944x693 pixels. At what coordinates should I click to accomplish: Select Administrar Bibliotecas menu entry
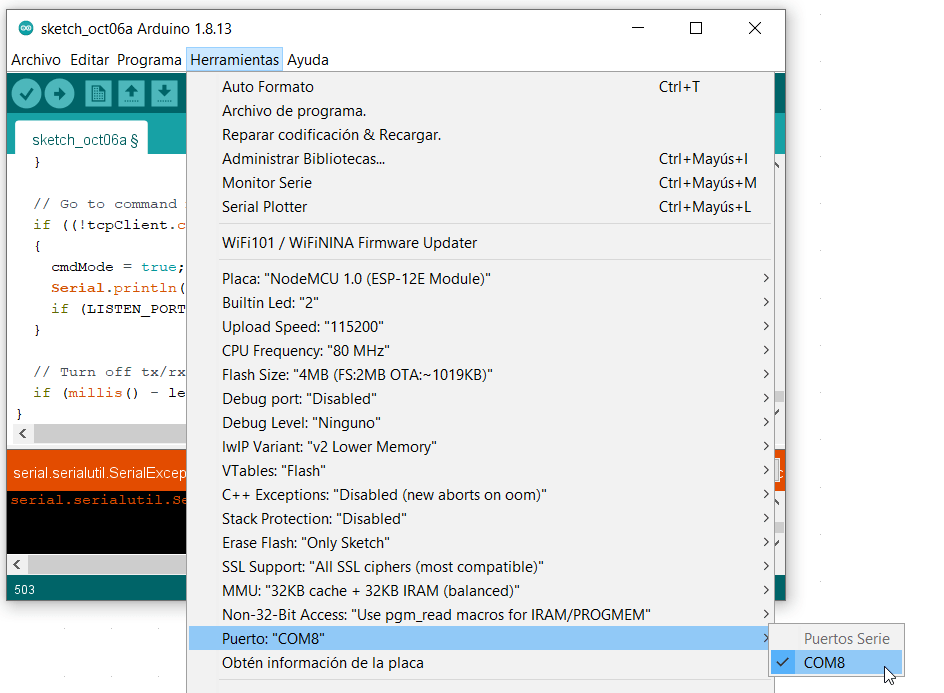303,159
